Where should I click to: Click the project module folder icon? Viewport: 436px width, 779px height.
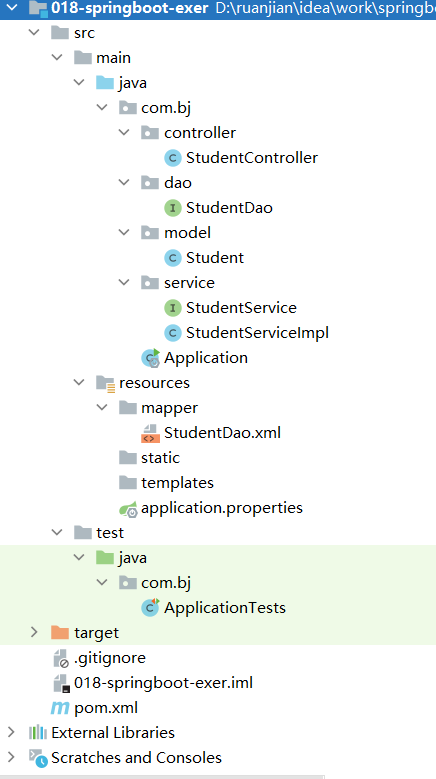coord(38,8)
